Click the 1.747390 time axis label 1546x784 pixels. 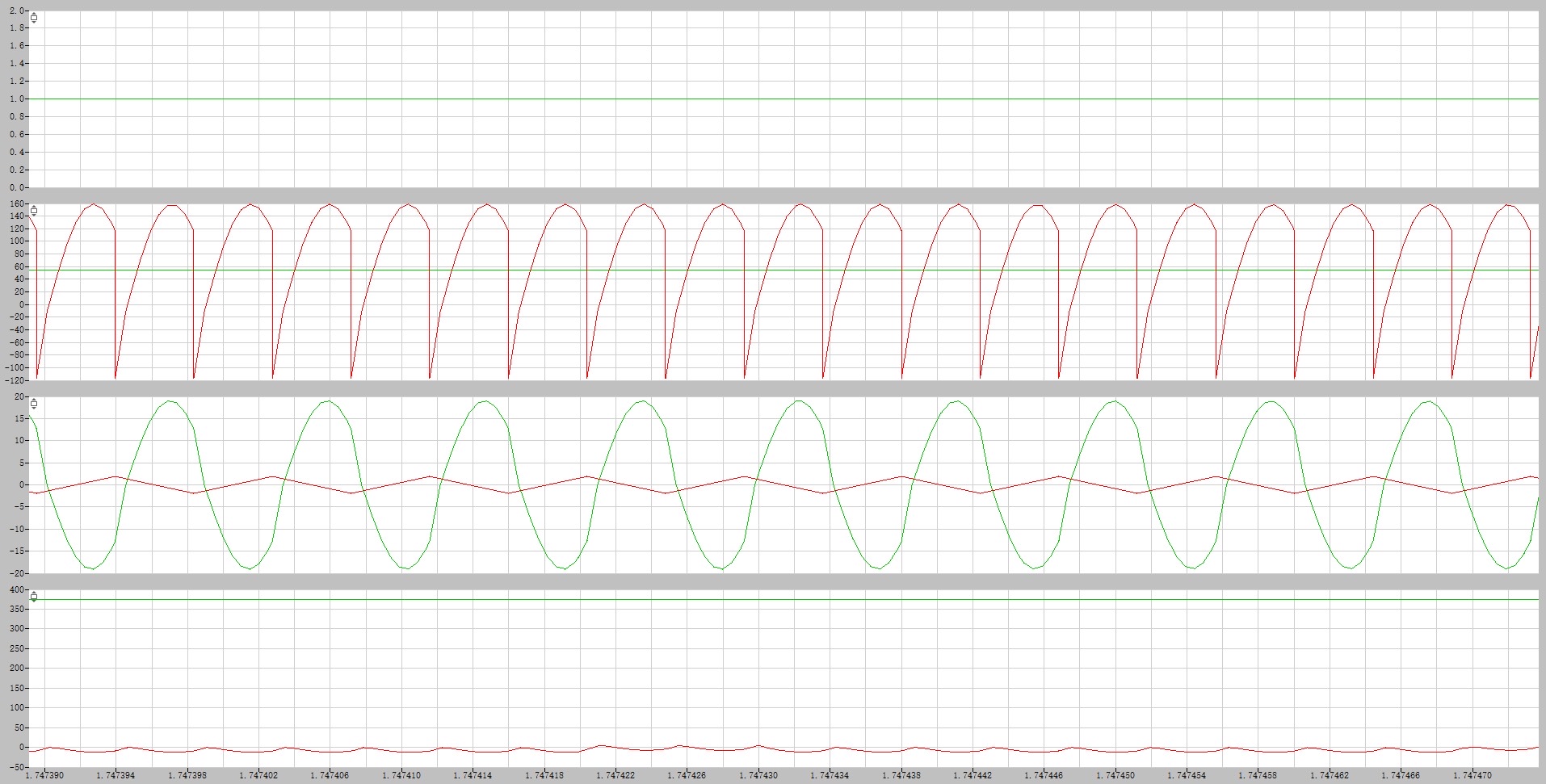(x=44, y=776)
